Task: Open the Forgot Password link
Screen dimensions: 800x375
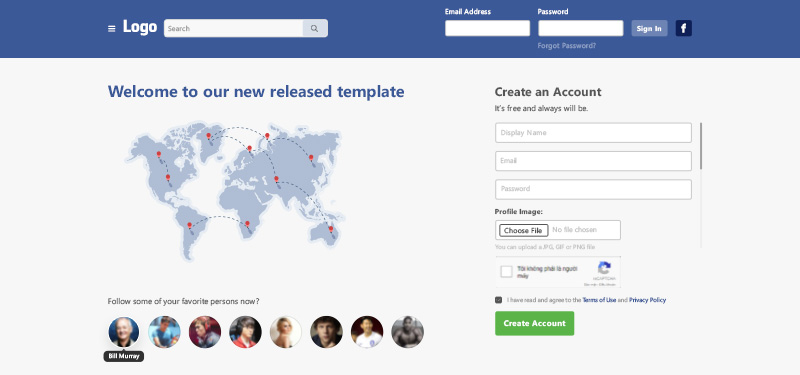Action: click(566, 46)
